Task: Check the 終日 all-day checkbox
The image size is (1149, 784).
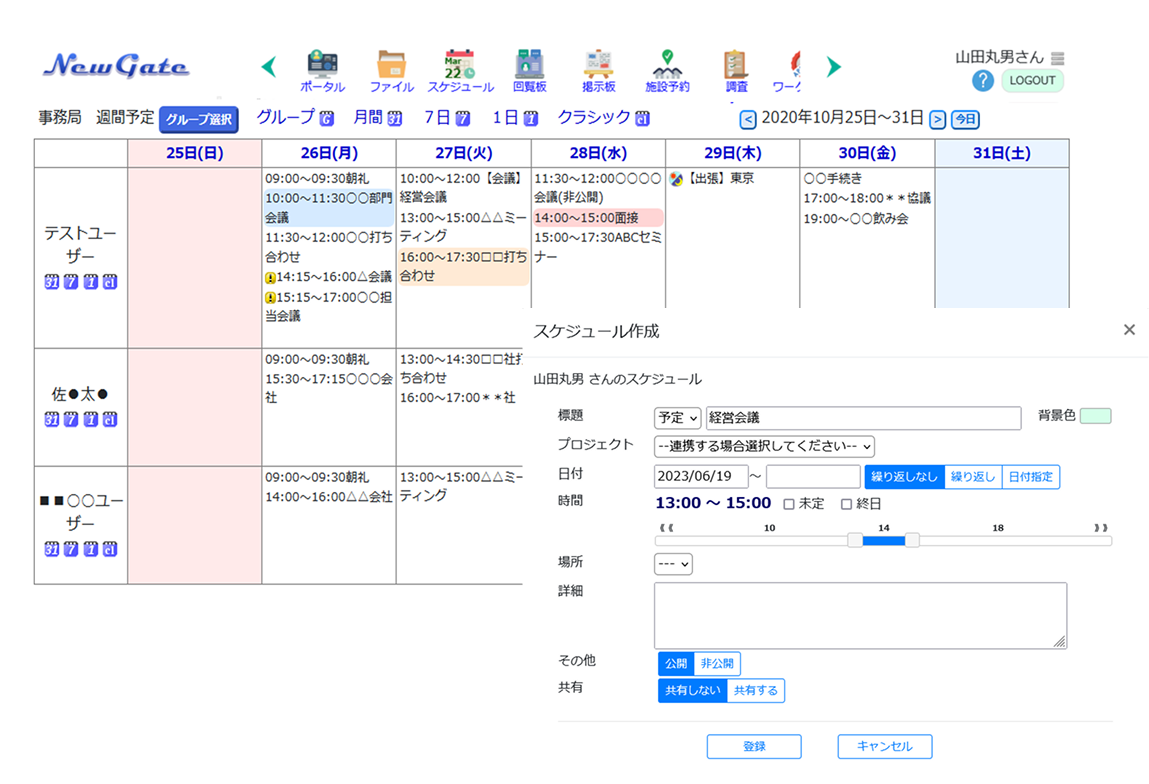Action: [846, 504]
